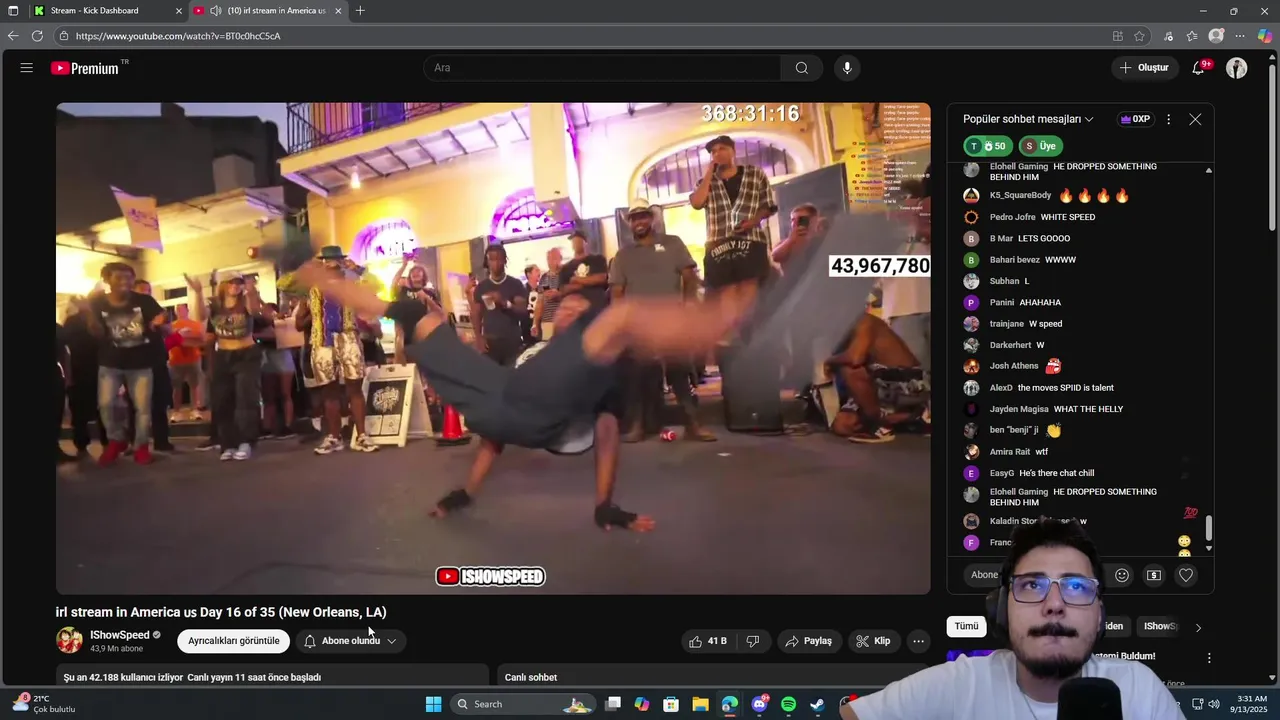Create a clip with Klip button

pos(872,641)
